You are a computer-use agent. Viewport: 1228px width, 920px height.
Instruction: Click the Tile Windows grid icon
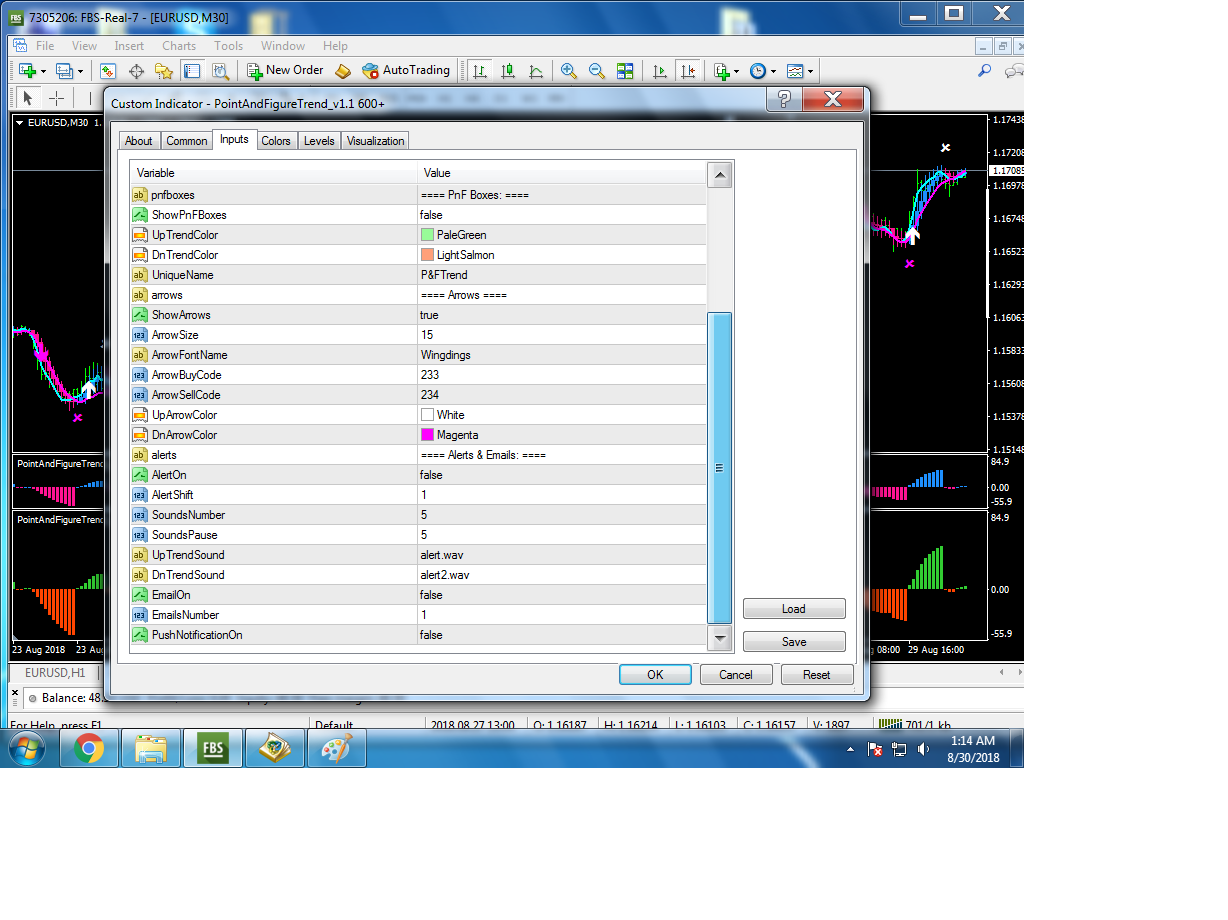point(625,71)
